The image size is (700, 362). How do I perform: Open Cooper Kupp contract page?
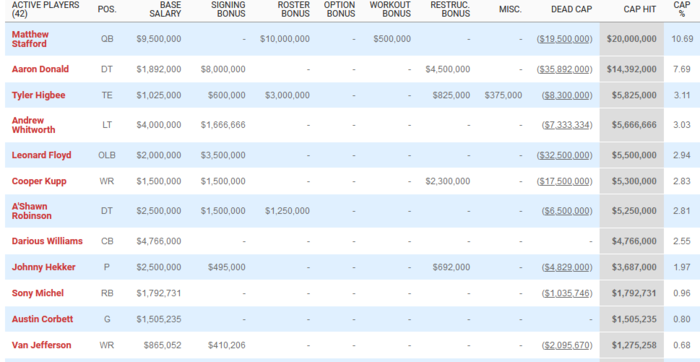(39, 181)
